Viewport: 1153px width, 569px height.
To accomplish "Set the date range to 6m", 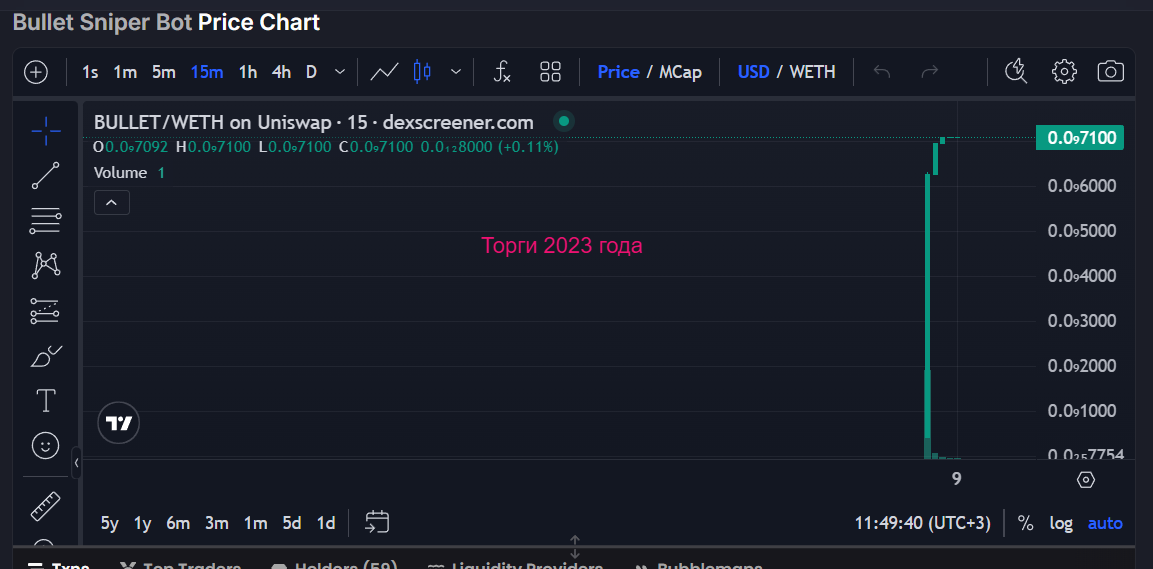I will point(178,523).
